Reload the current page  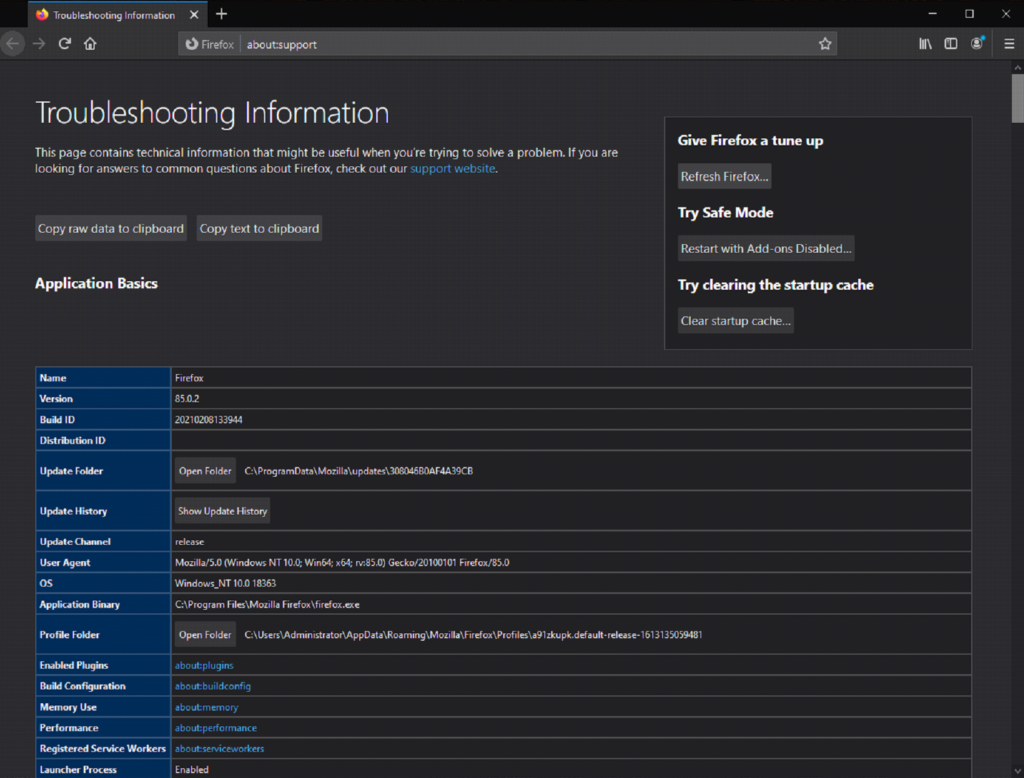point(65,44)
